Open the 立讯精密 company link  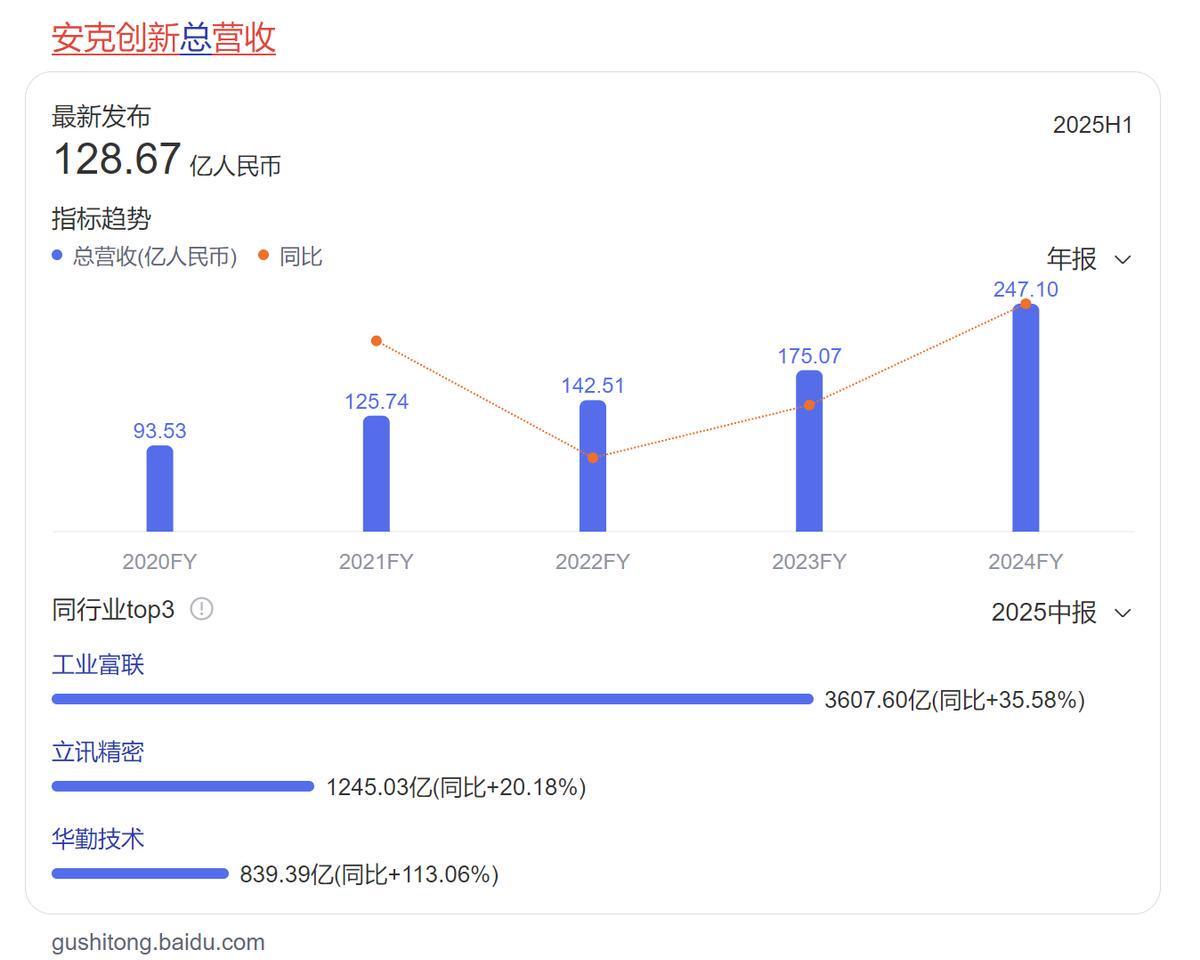pos(98,752)
